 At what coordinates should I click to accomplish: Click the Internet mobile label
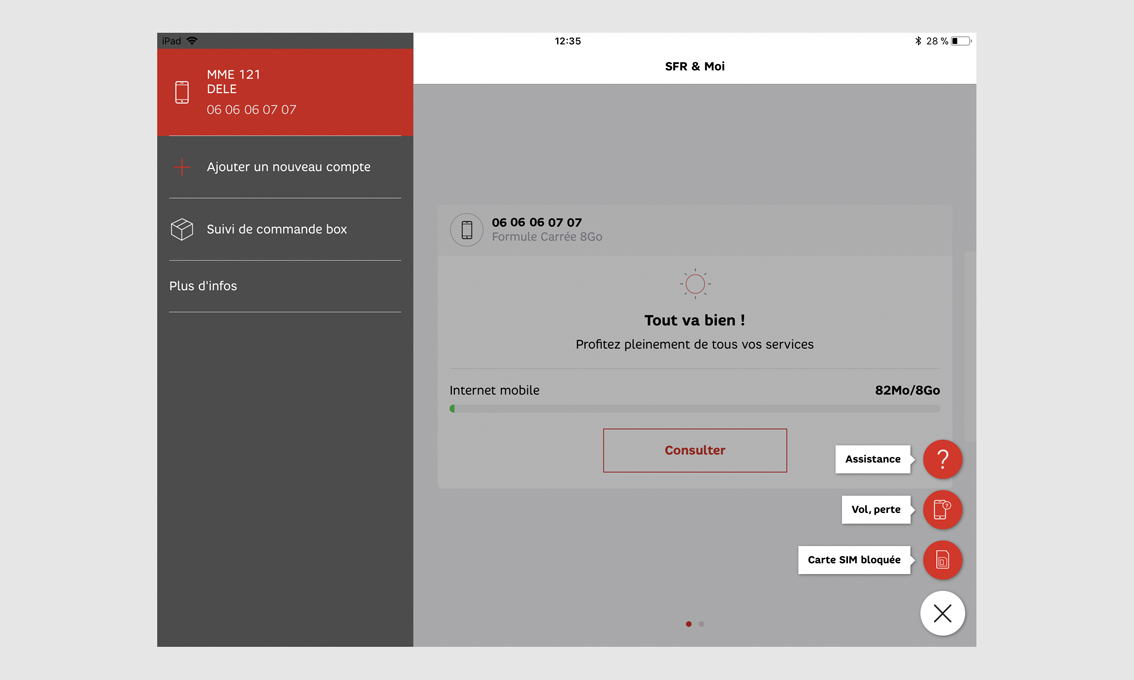[495, 391]
